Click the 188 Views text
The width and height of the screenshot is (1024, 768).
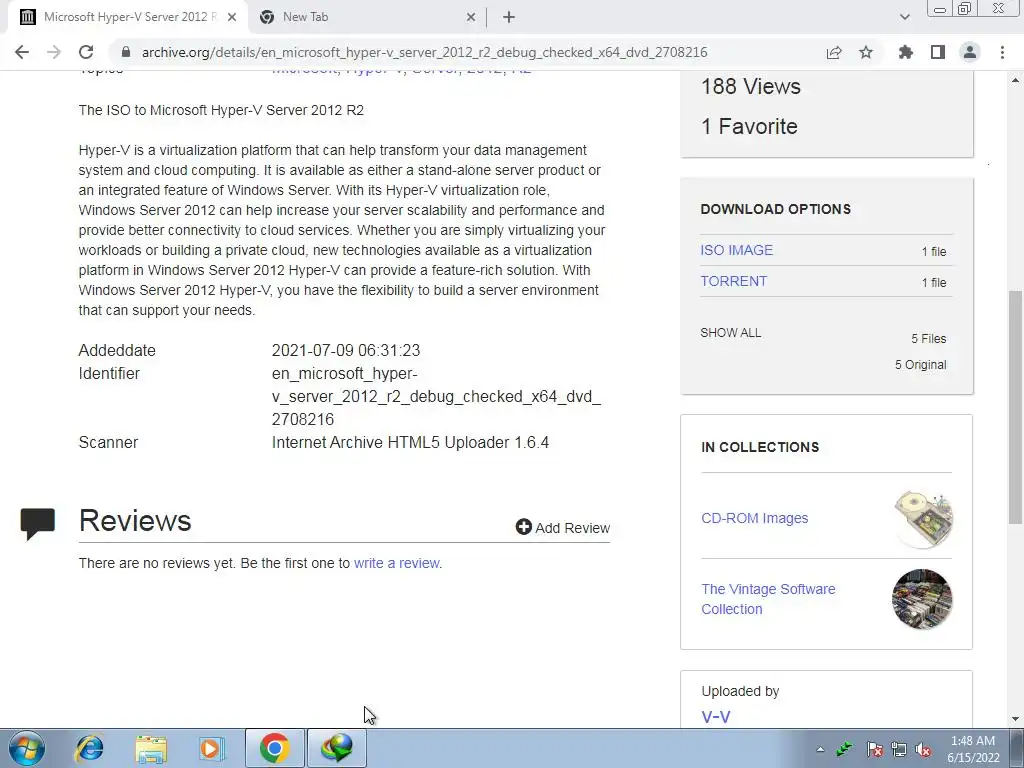(x=751, y=86)
